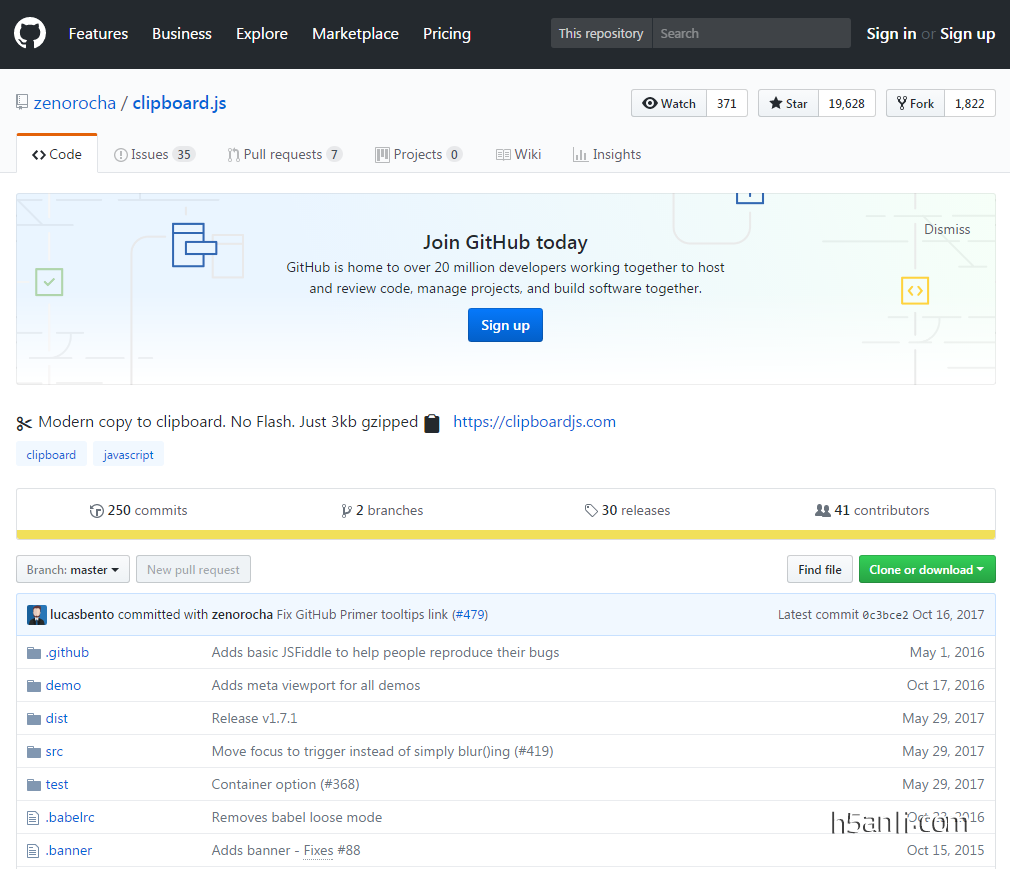Open the .babelrc file
The width and height of the screenshot is (1010, 869).
[70, 817]
